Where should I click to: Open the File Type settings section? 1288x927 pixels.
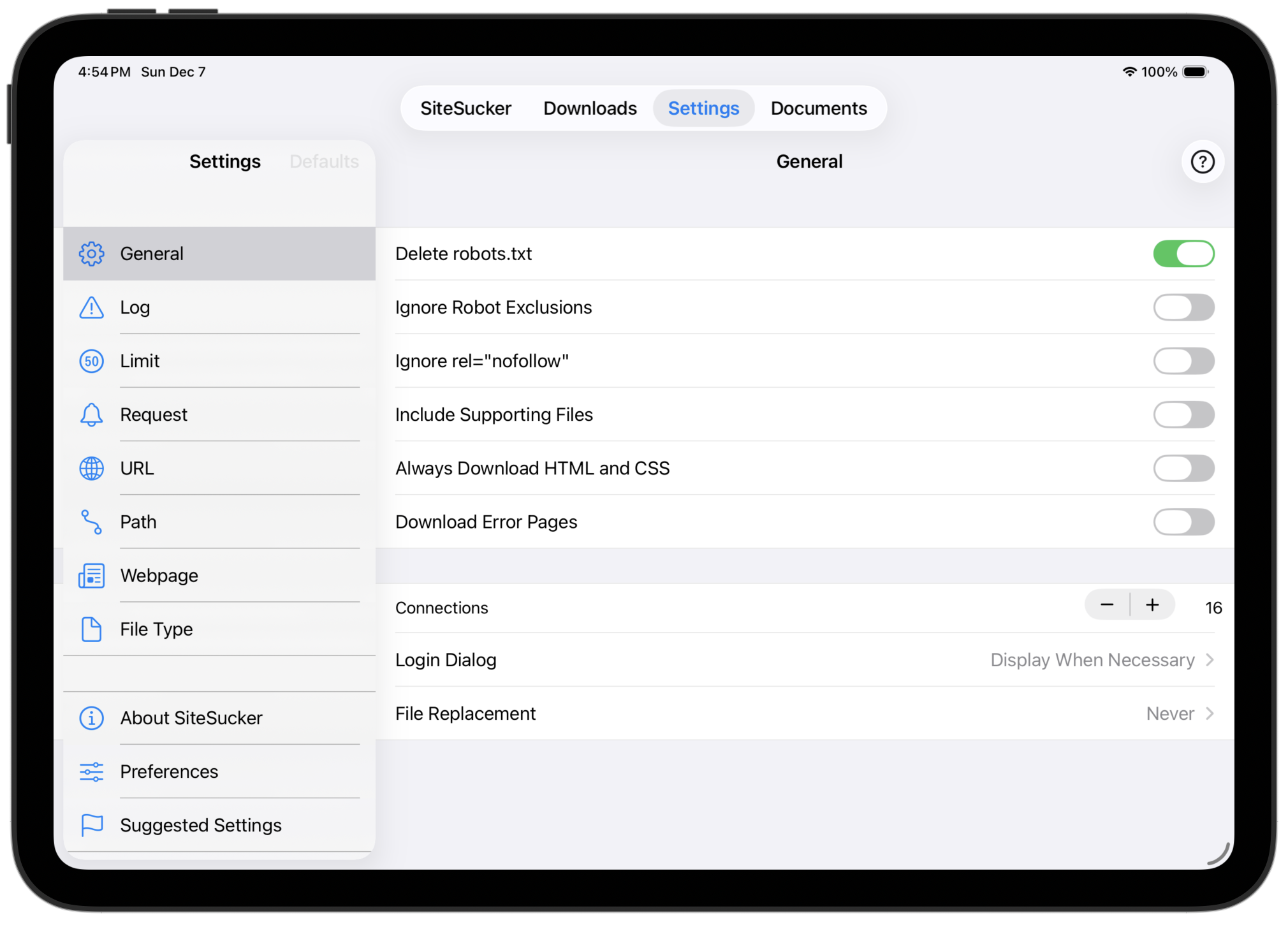(219, 629)
